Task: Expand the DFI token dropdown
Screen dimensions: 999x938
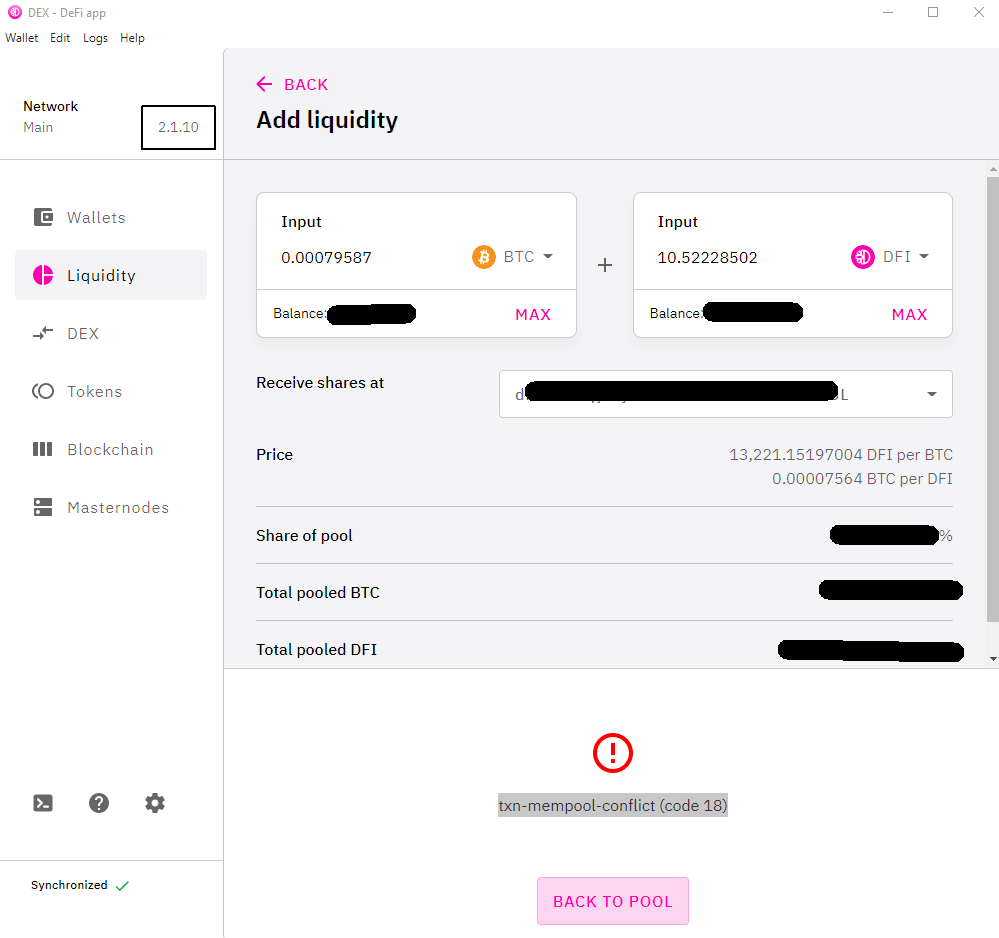Action: coord(891,257)
